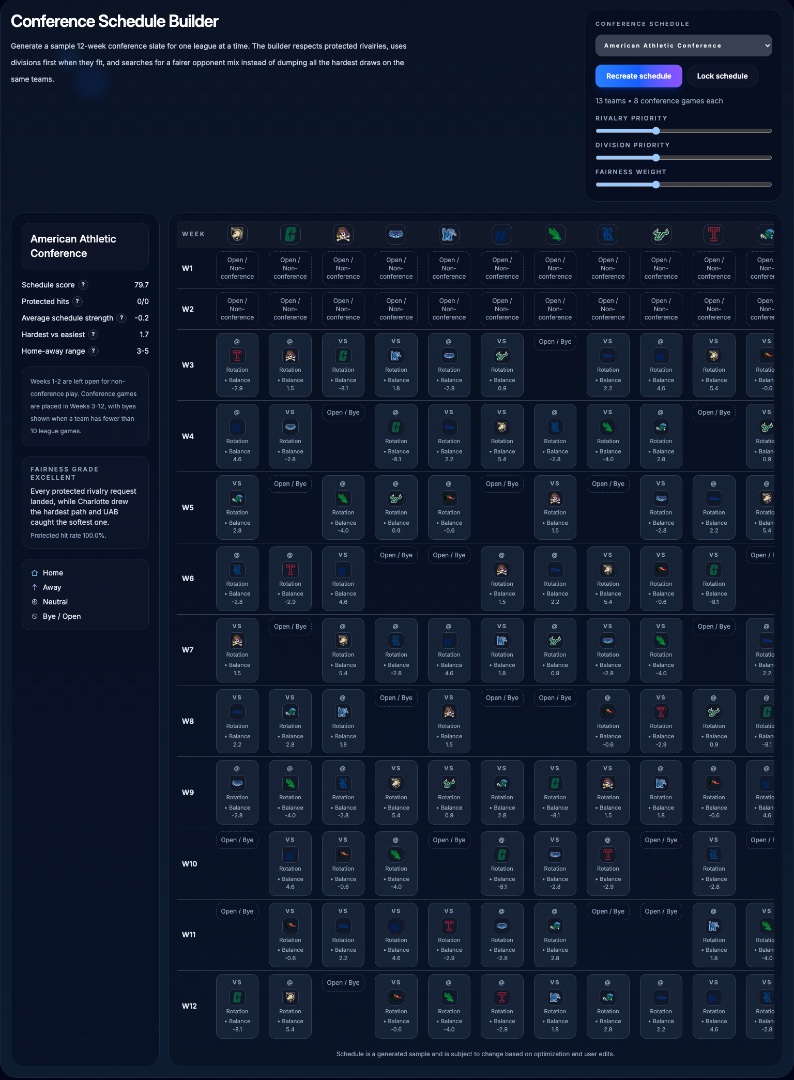Image resolution: width=794 pixels, height=1080 pixels.
Task: Select the Army team logo column header
Action: tap(237, 234)
